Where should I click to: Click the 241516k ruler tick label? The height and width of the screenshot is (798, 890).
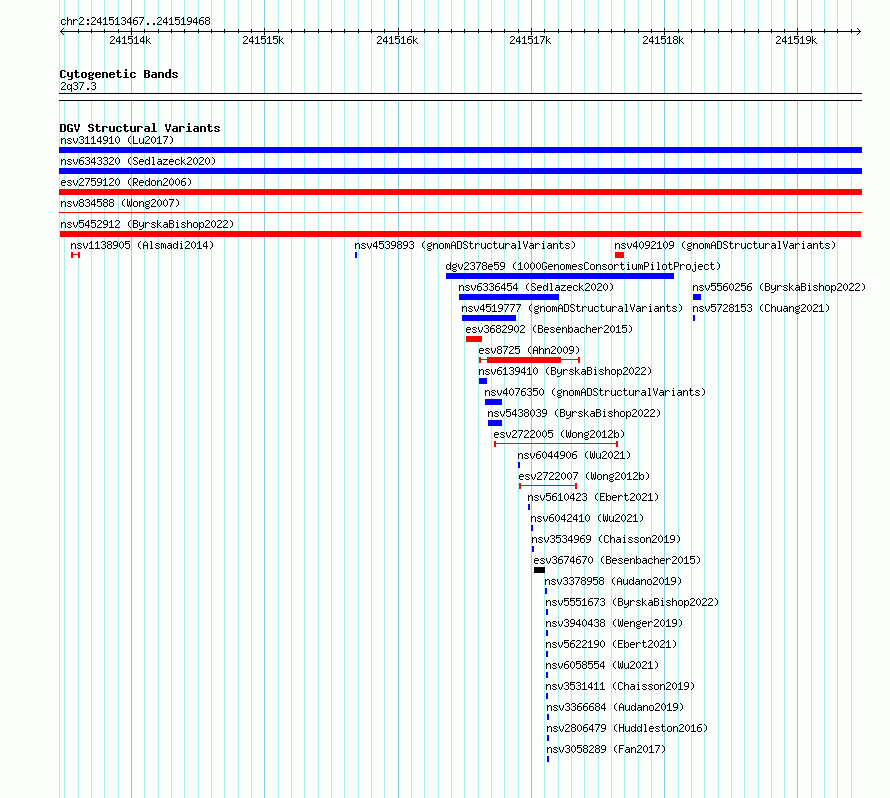tap(397, 40)
